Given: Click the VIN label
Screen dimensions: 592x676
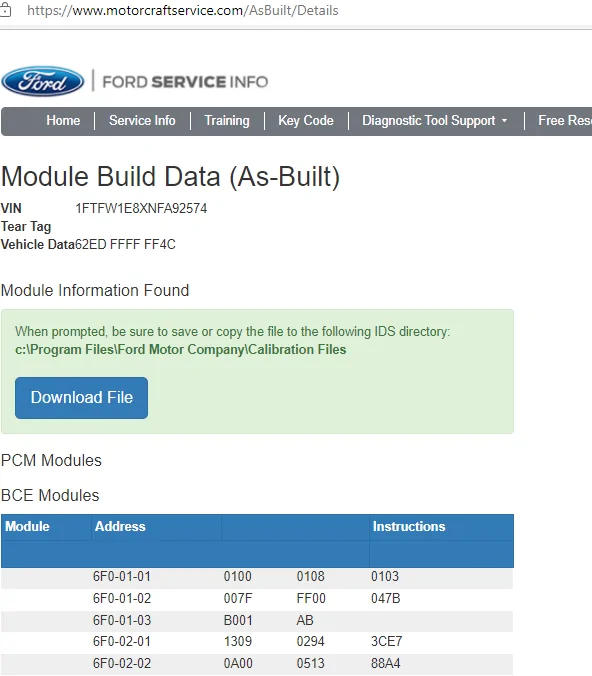Looking at the screenshot, I should pos(11,209).
